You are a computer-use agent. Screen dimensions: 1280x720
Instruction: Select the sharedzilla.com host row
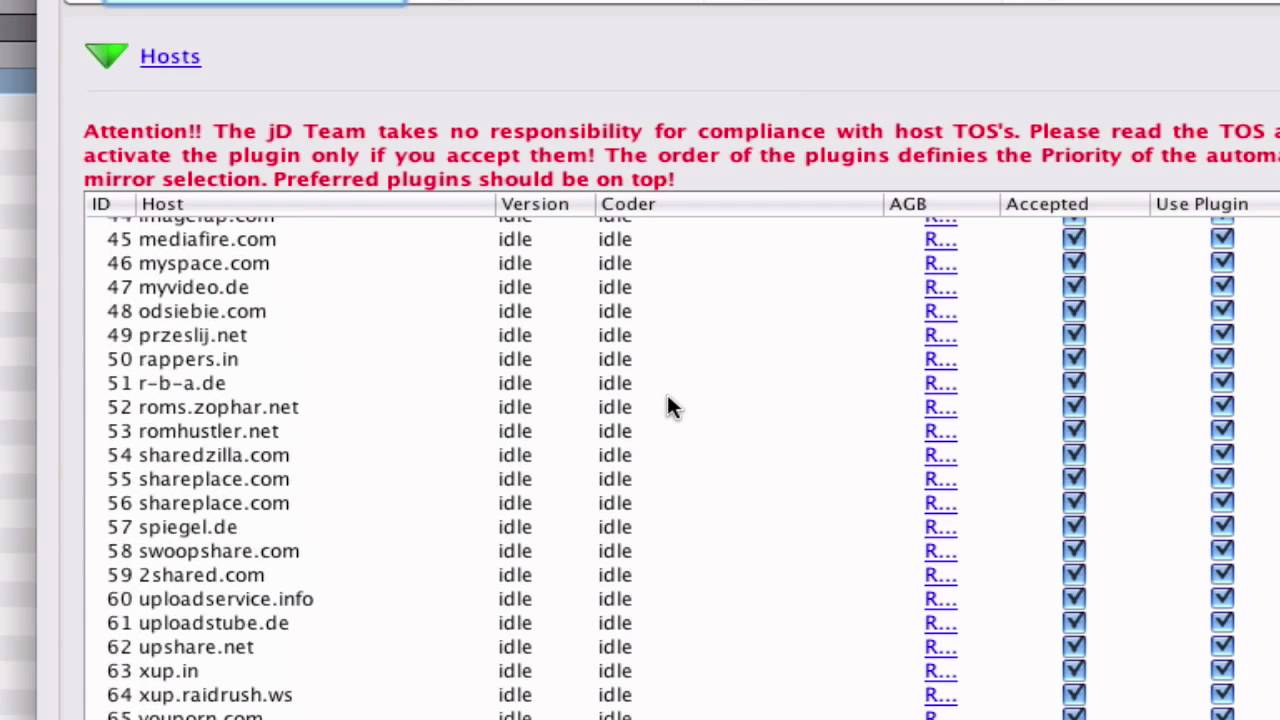click(683, 455)
